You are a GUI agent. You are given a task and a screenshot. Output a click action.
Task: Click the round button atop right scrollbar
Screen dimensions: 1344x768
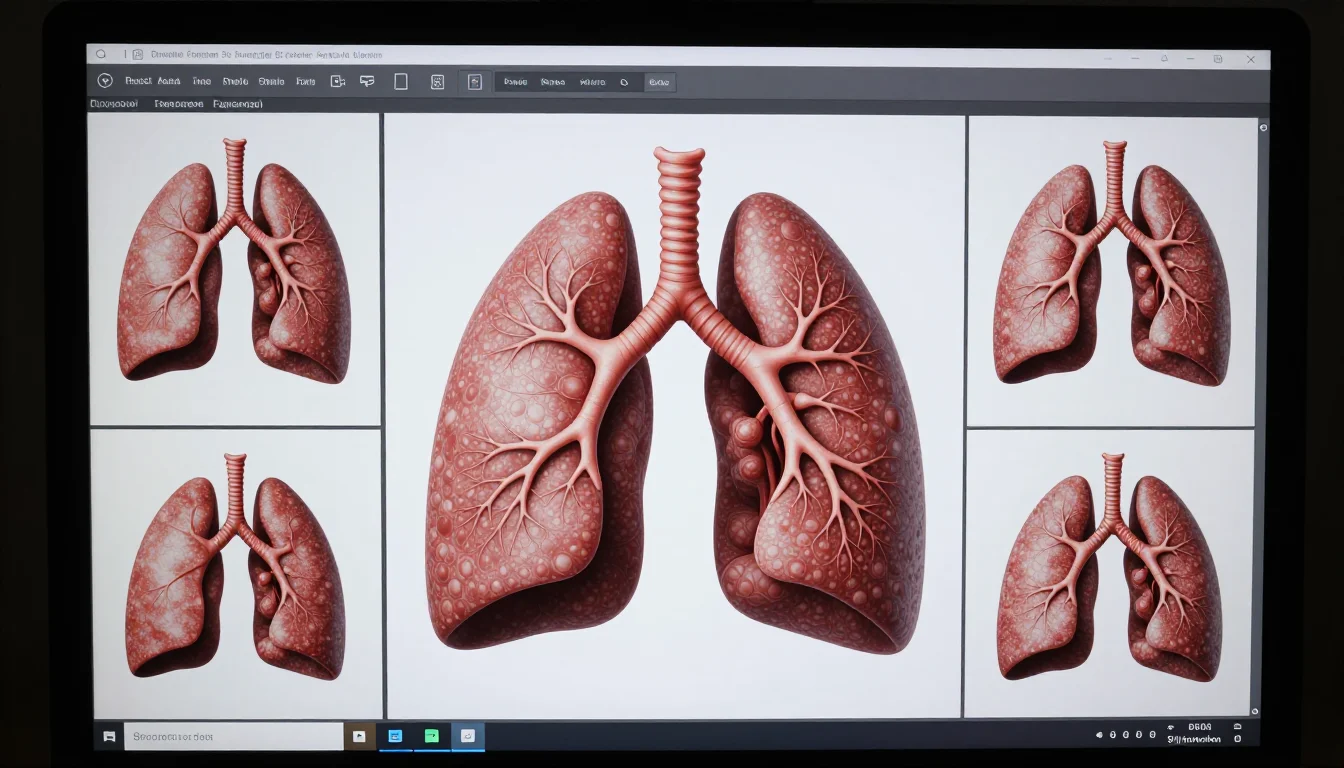pyautogui.click(x=1263, y=128)
